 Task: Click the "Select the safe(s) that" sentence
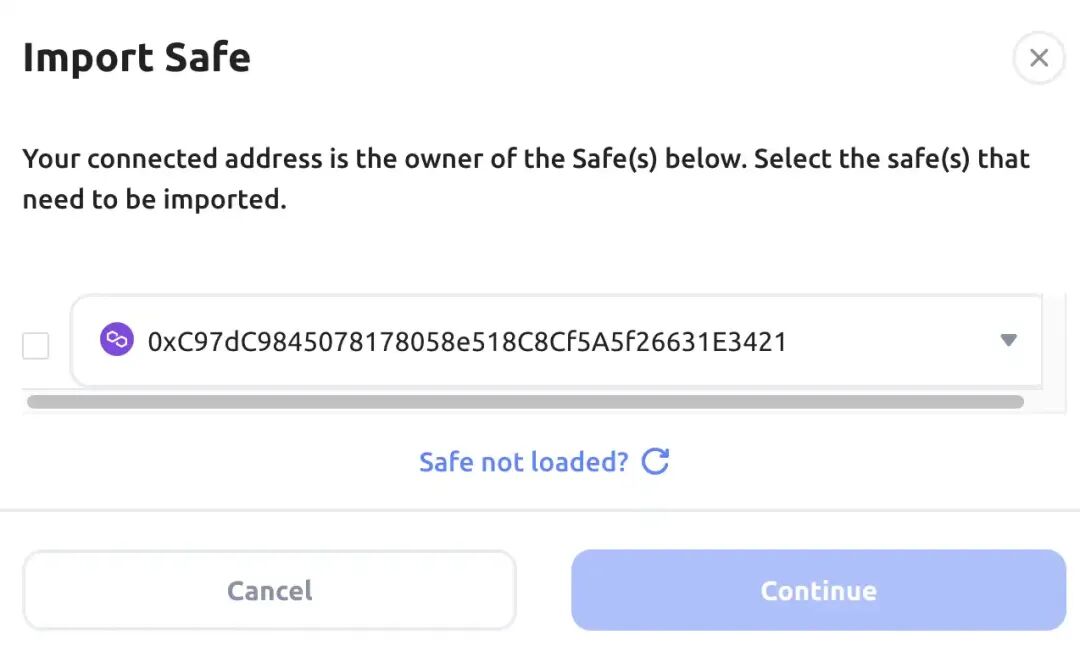890,159
